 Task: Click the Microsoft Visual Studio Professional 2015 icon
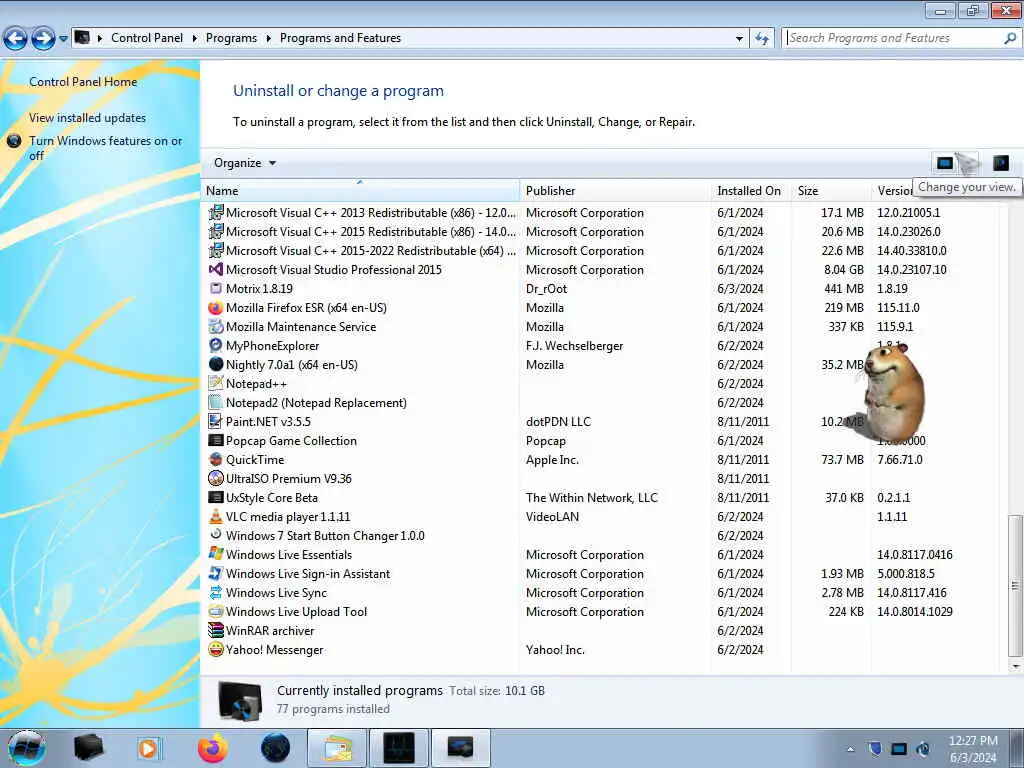216,270
